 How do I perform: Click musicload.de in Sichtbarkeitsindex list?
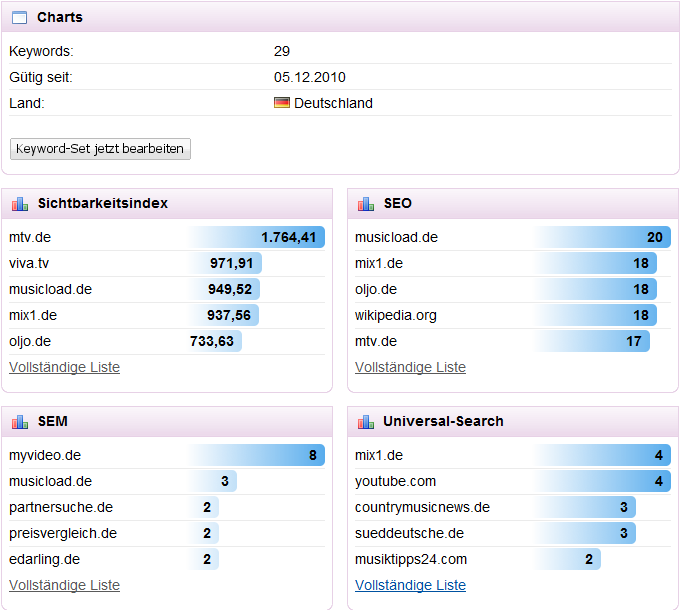(x=51, y=289)
